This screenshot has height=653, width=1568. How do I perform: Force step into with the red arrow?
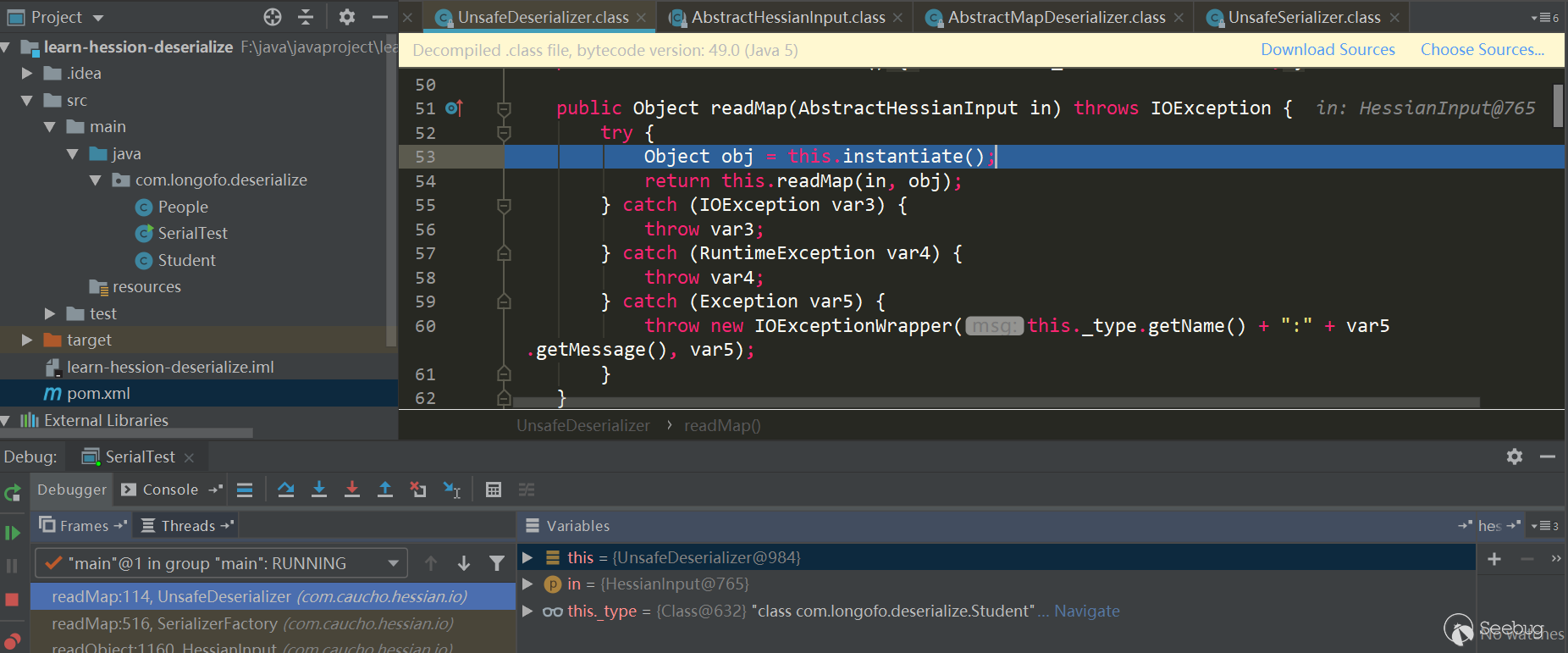tap(352, 490)
